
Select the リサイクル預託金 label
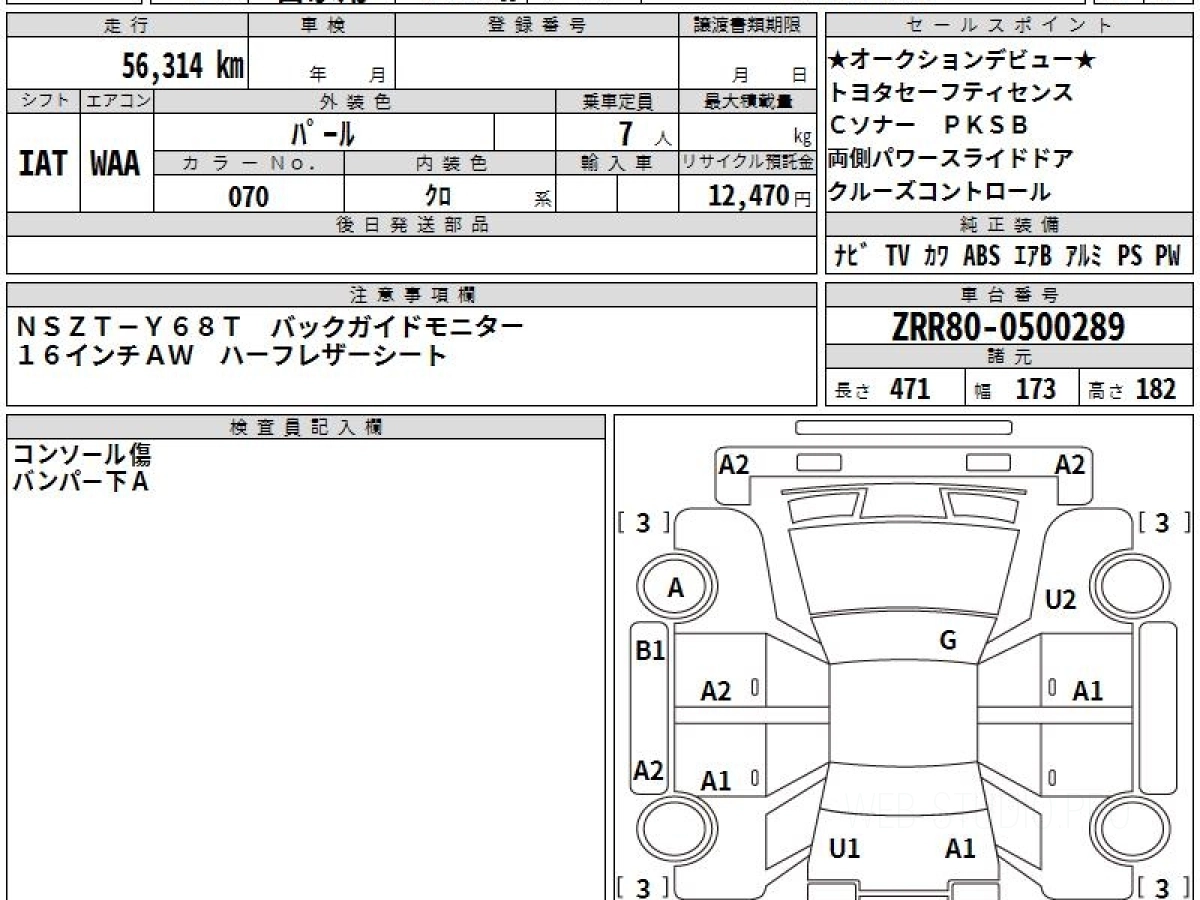click(x=746, y=163)
